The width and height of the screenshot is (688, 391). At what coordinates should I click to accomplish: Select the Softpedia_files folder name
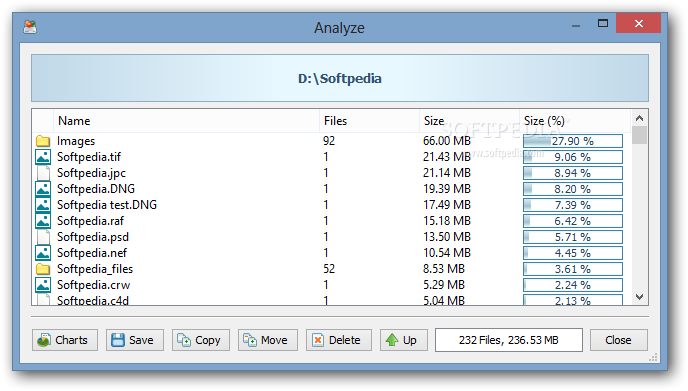click(x=95, y=269)
